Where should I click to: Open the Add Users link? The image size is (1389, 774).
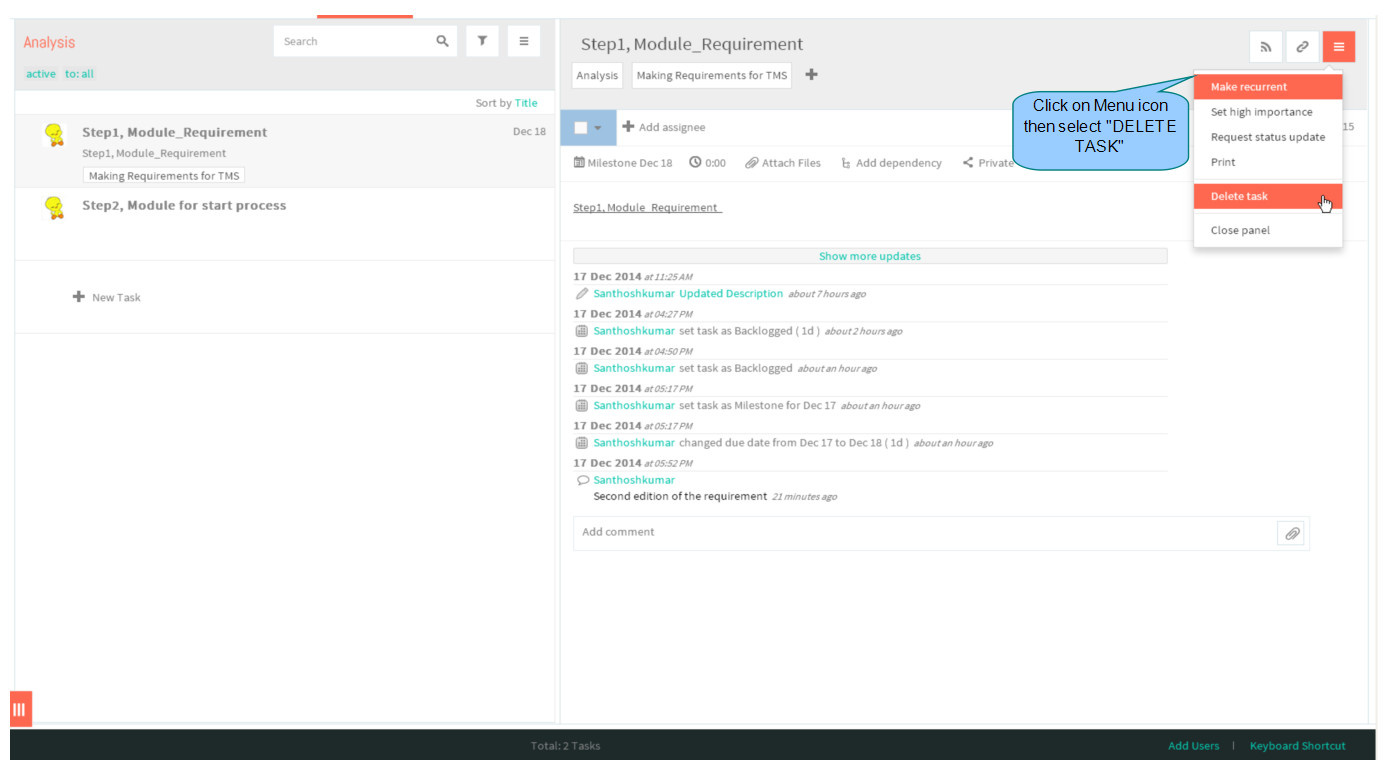[1194, 746]
